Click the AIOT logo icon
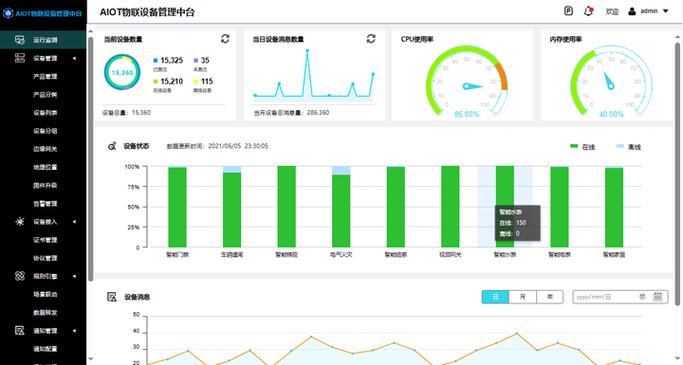This screenshot has width=683, height=365. click(8, 13)
